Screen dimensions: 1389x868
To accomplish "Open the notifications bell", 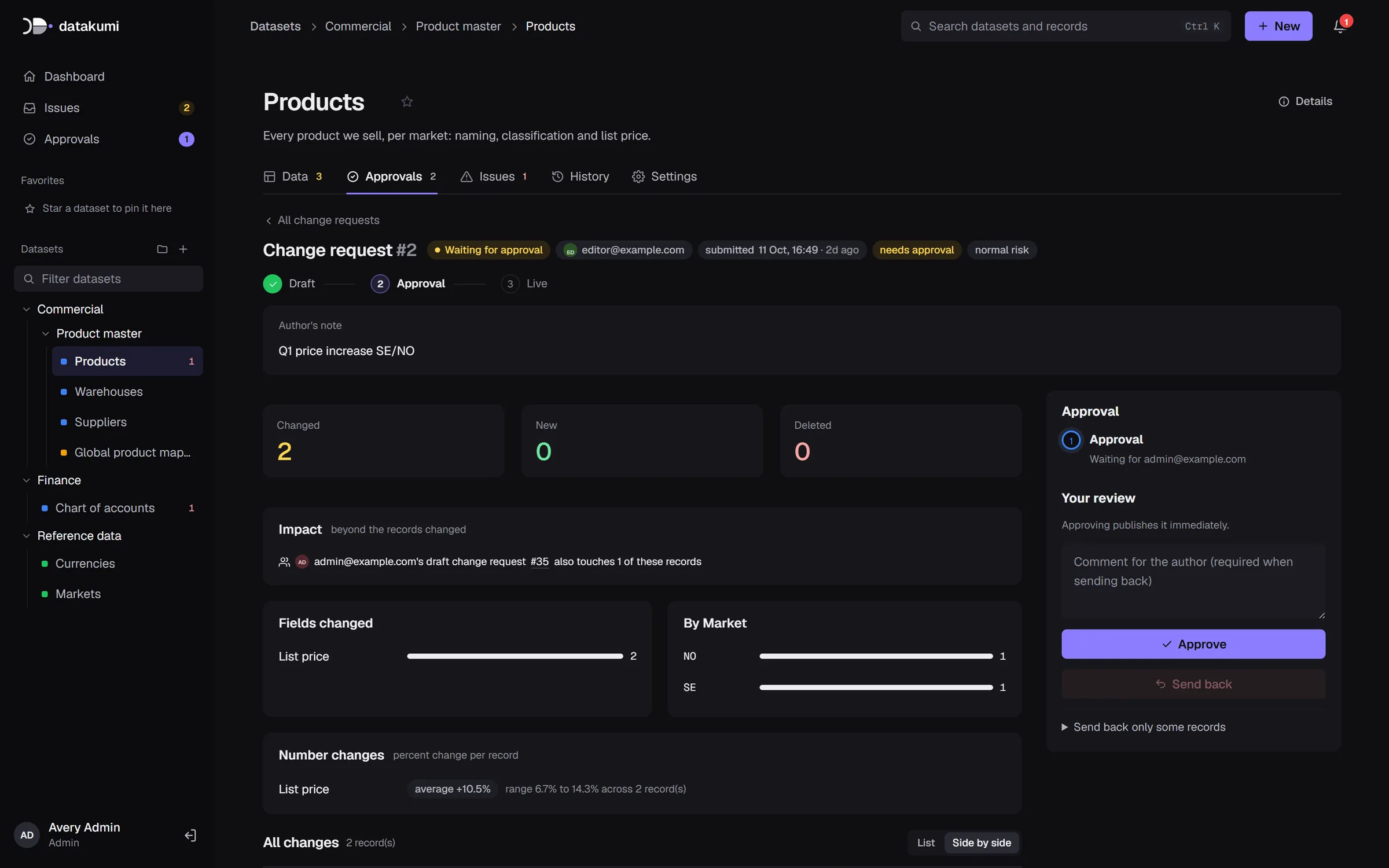I will coord(1339,26).
